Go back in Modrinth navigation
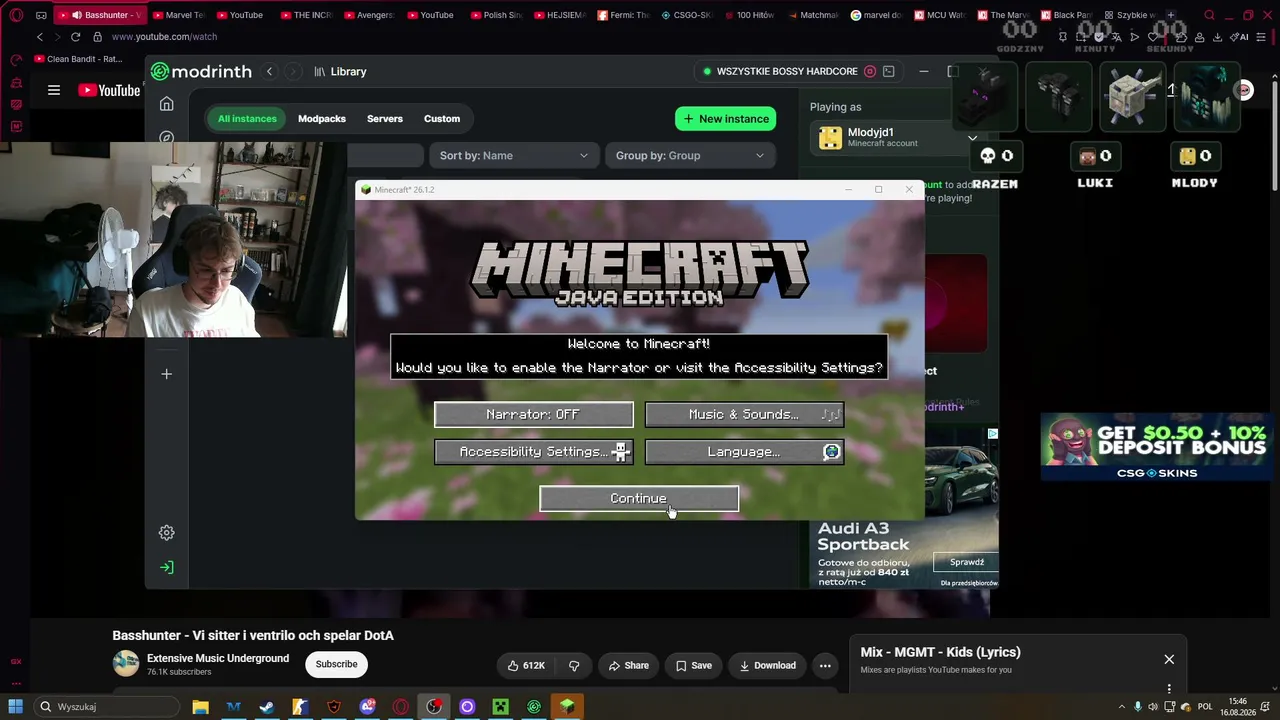Image resolution: width=1280 pixels, height=720 pixels. coord(269,72)
